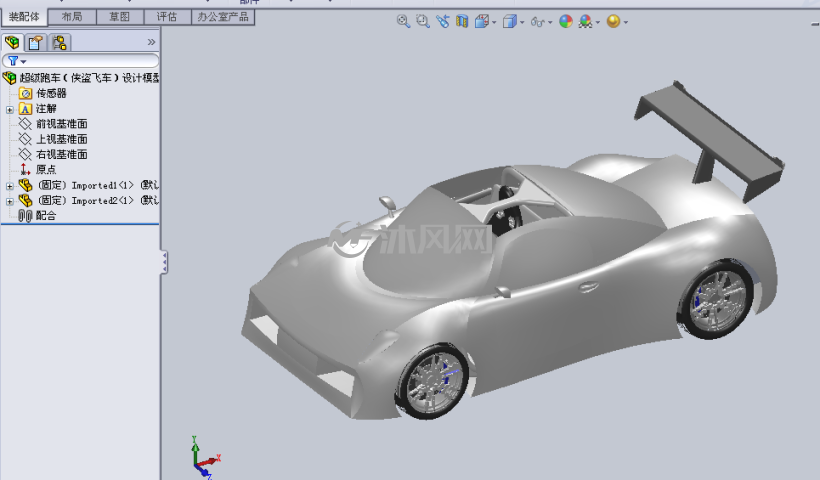820x480 pixels.
Task: Open the Display Style dropdown arrow
Action: (522, 22)
